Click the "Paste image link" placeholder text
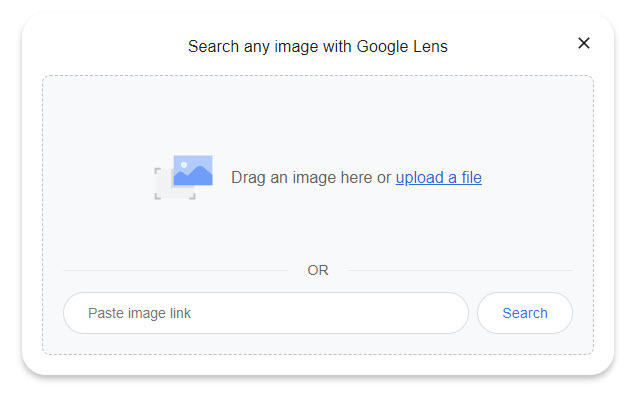 [x=139, y=313]
